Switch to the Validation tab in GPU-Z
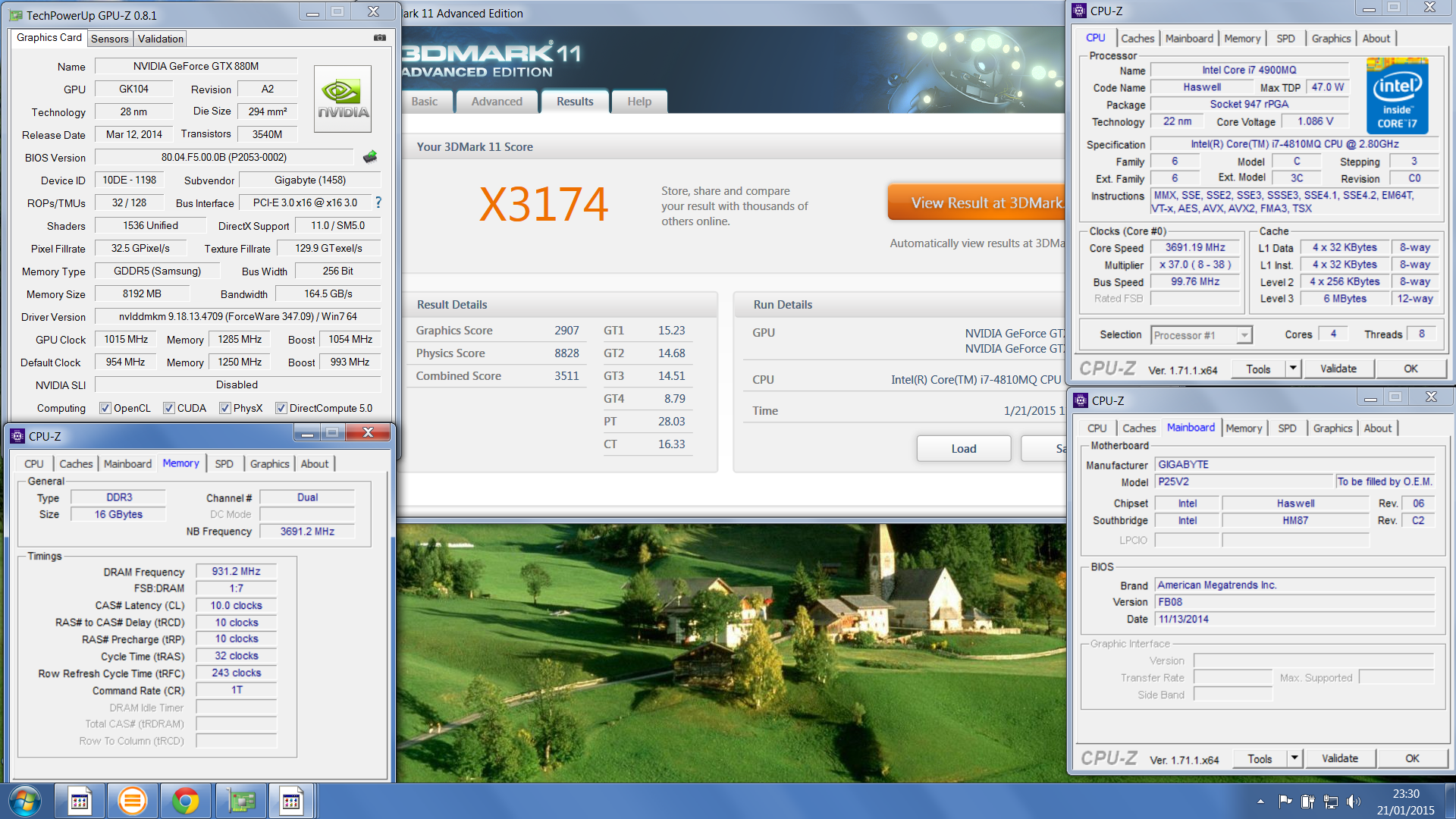The width and height of the screenshot is (1456, 819). coord(161,39)
